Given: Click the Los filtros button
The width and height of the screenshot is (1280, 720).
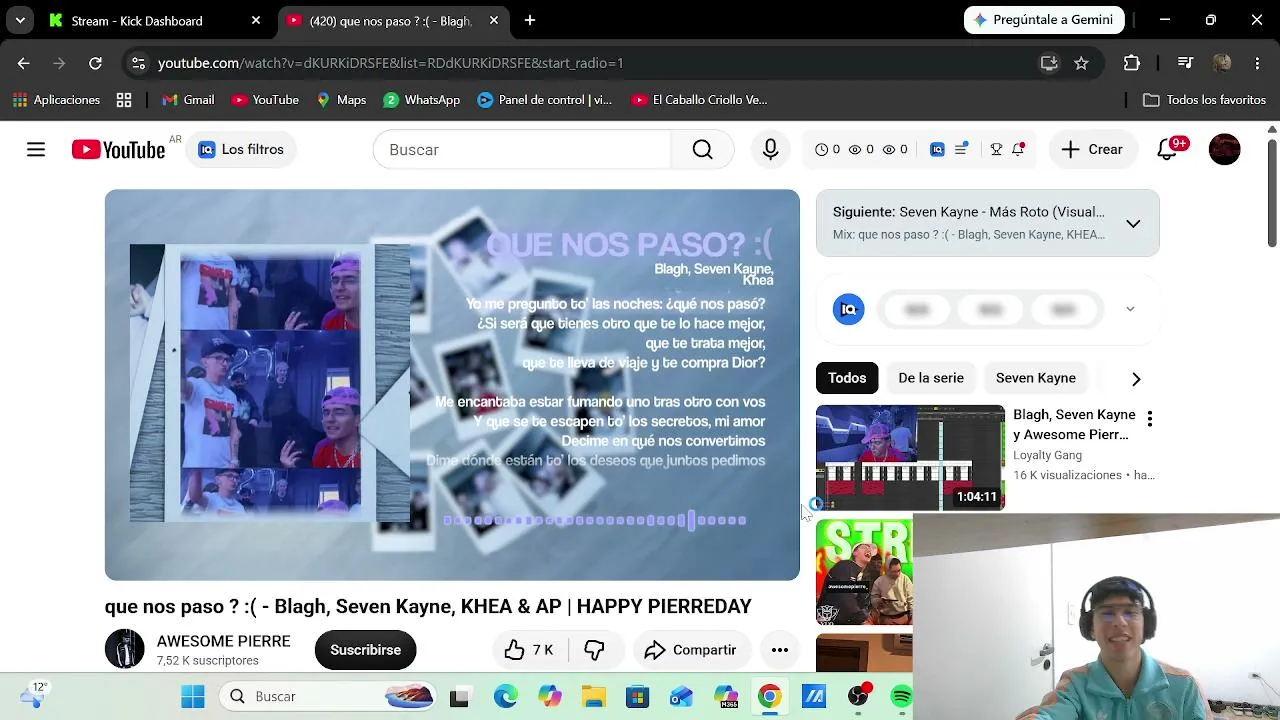Looking at the screenshot, I should (241, 150).
